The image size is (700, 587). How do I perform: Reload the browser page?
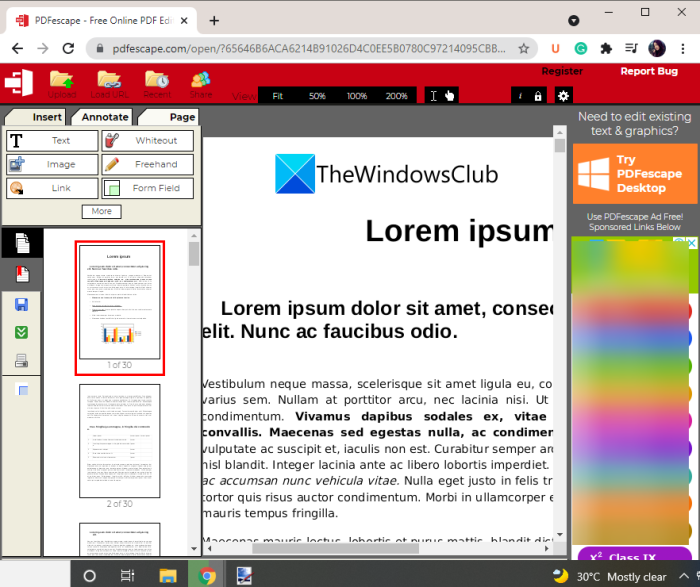(68, 48)
